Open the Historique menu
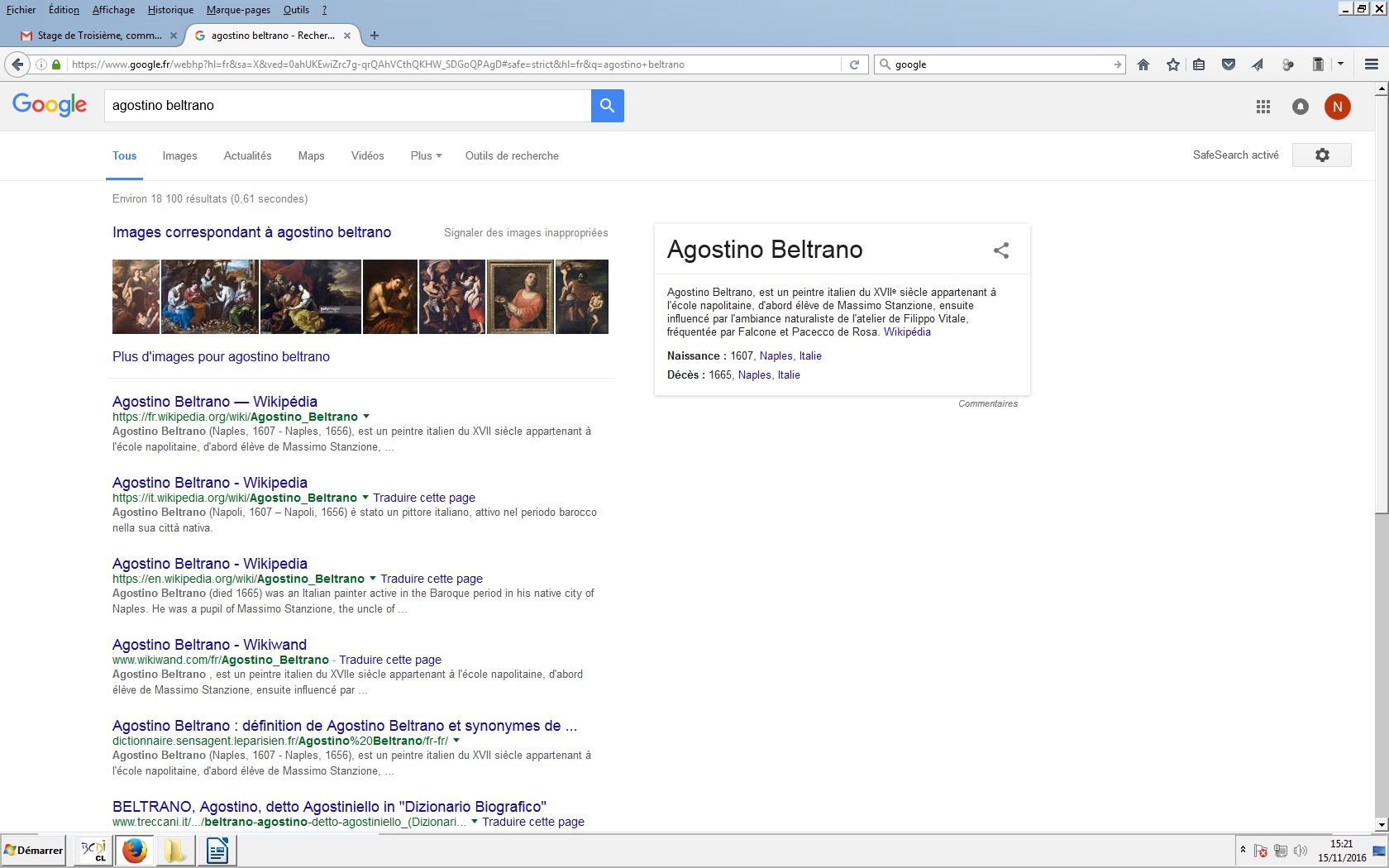The width and height of the screenshot is (1389, 868). click(x=170, y=10)
